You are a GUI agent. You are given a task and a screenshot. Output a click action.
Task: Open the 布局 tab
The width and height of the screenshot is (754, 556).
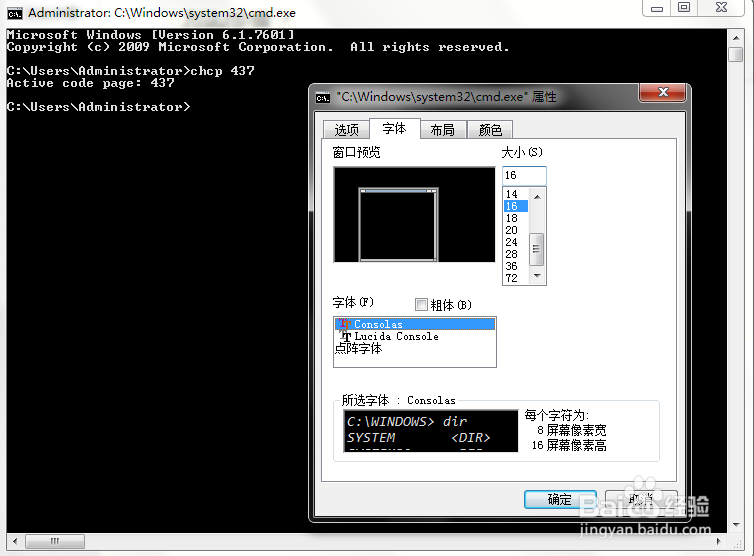click(x=442, y=130)
